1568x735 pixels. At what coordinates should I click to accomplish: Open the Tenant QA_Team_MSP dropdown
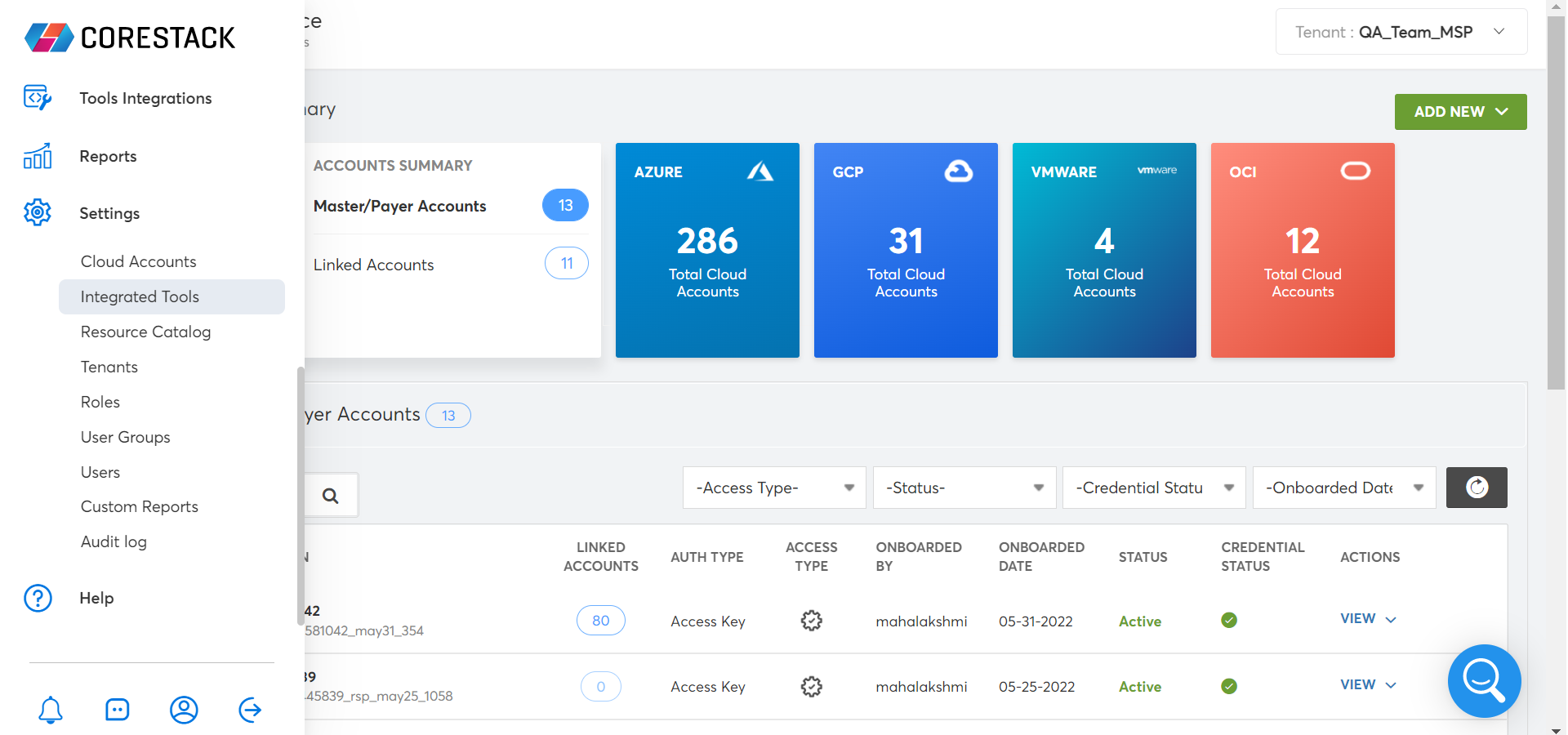(x=1401, y=32)
